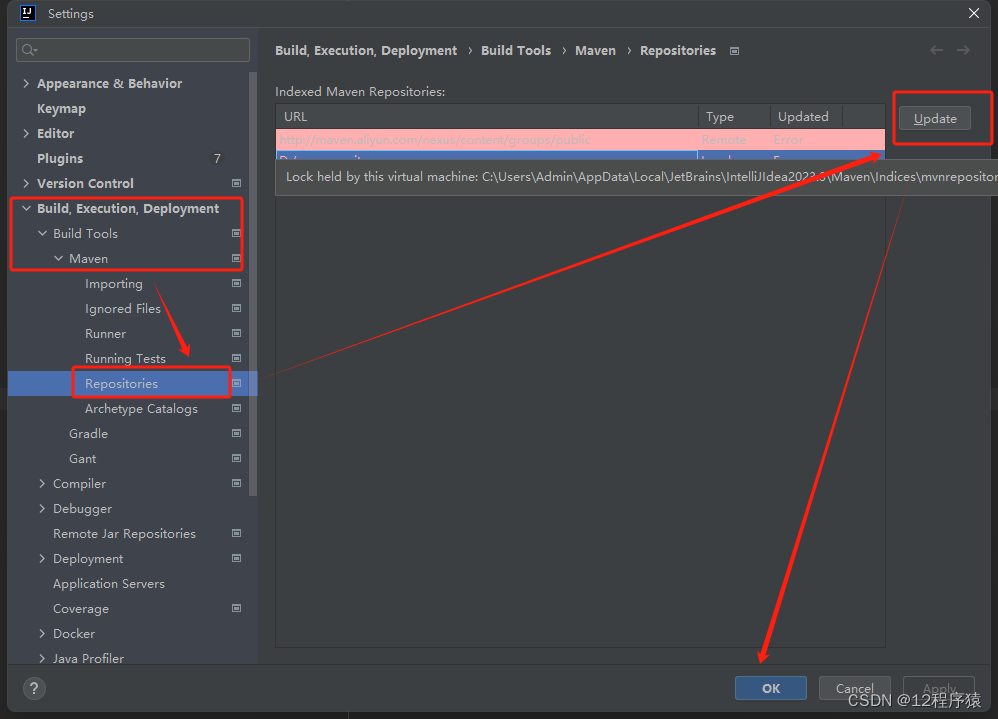This screenshot has height=719, width=998.
Task: Click project-level icon beside Gant
Action: (236, 458)
